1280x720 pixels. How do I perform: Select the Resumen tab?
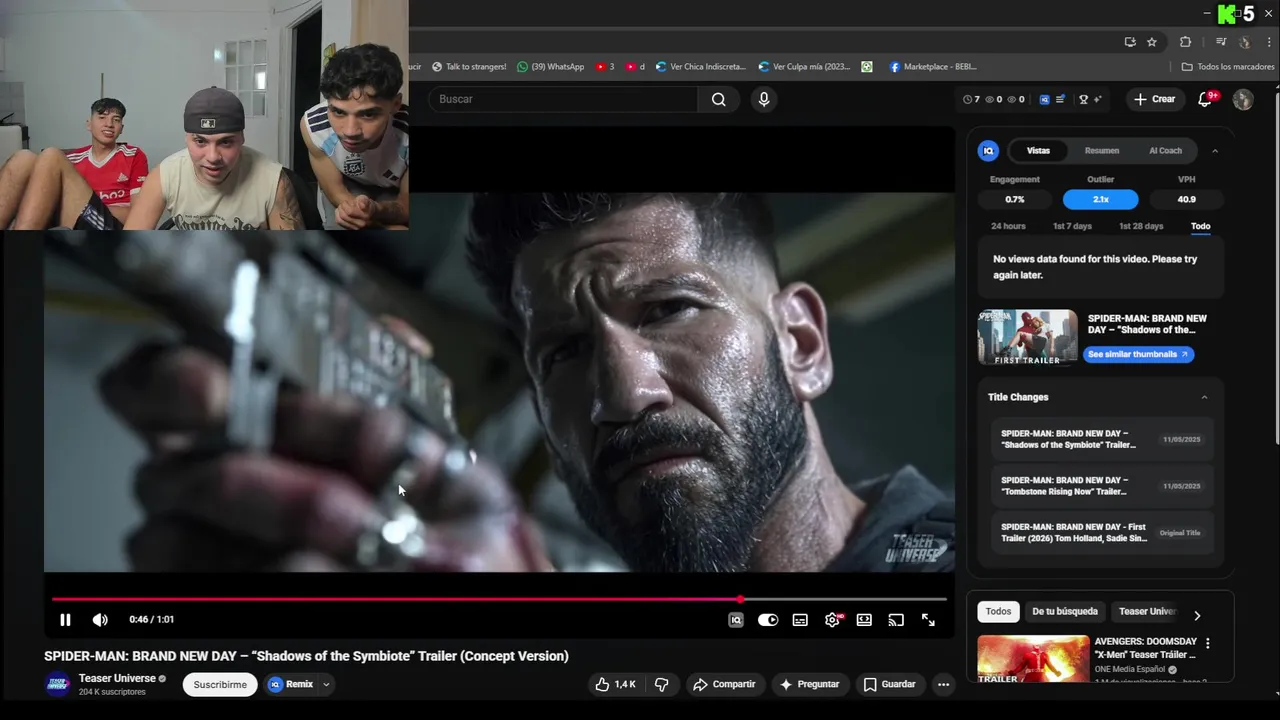pos(1101,151)
